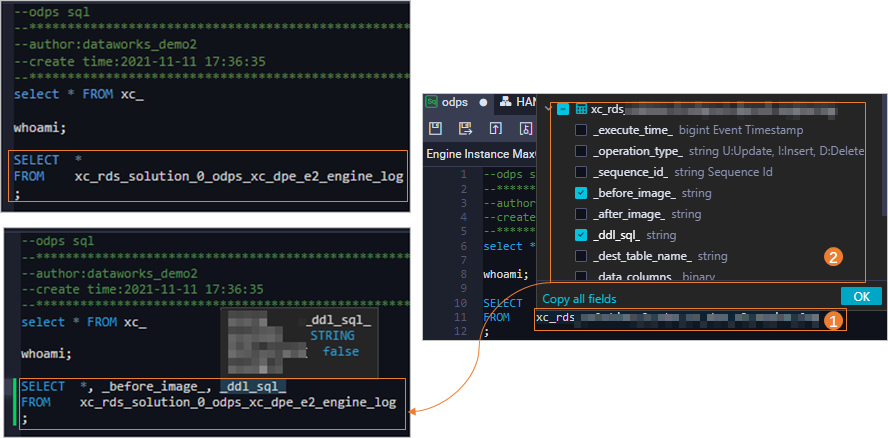Click the create time comment in bottom-left editor

(143, 290)
